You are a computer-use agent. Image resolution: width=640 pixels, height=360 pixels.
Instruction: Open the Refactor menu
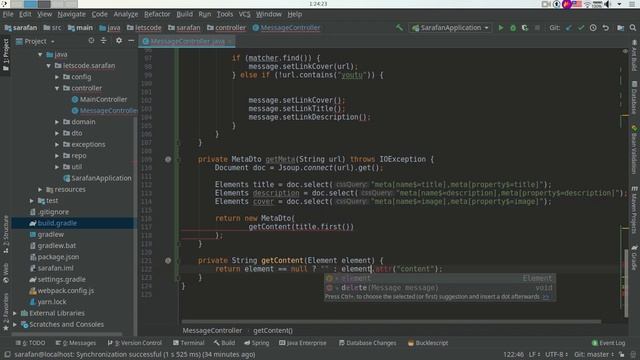click(x=157, y=14)
